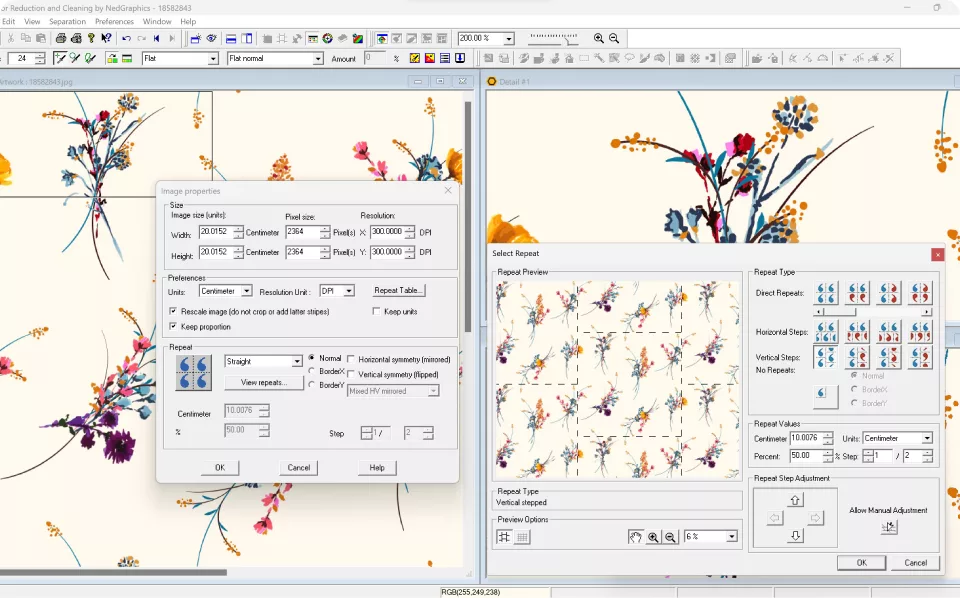Toggle repeat grid lines in Preview Options
This screenshot has height=598, width=960.
(x=504, y=537)
